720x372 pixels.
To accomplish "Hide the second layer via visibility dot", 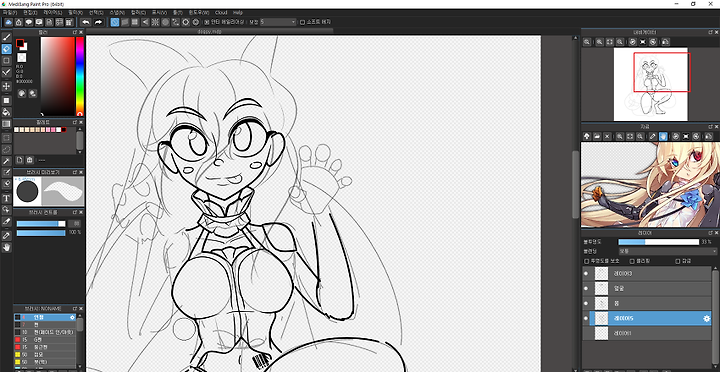I will pos(586,288).
